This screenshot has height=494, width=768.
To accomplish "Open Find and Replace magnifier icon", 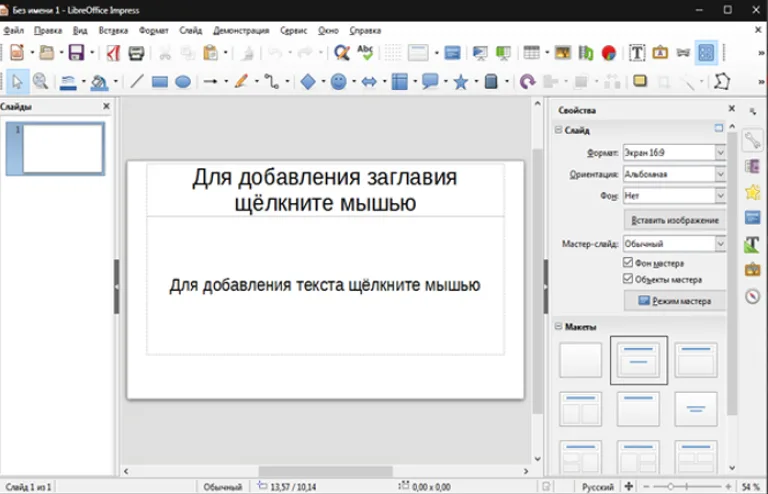I will [x=341, y=52].
